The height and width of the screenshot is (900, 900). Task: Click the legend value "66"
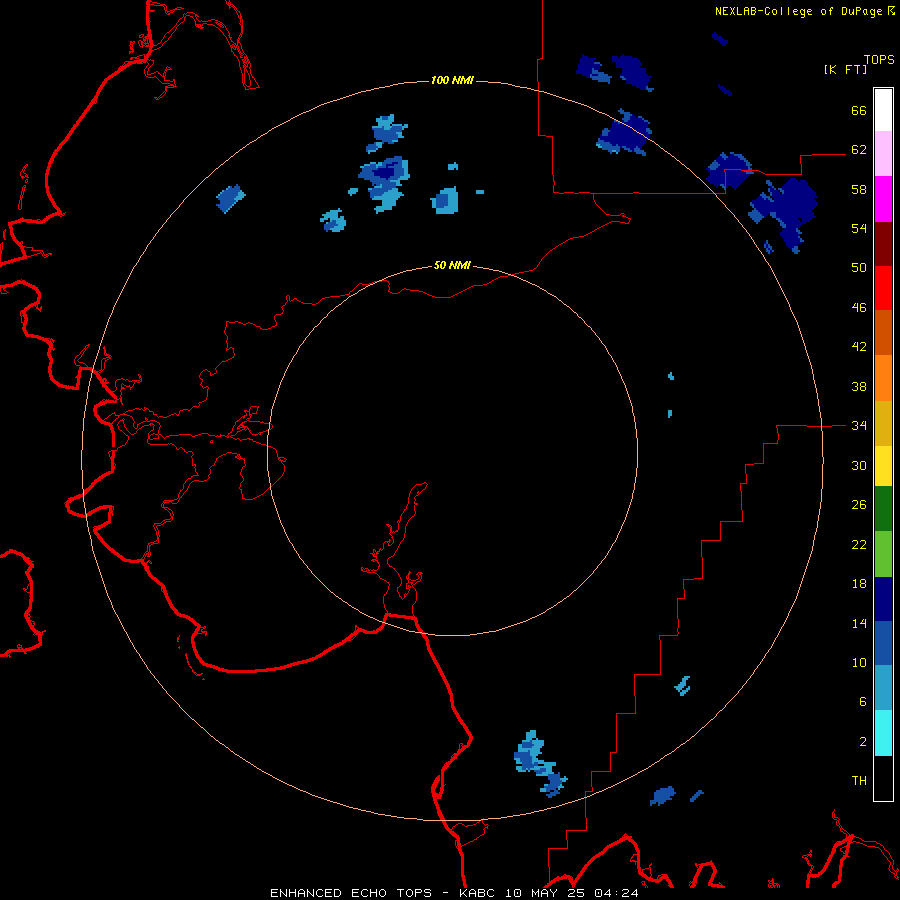[x=859, y=111]
